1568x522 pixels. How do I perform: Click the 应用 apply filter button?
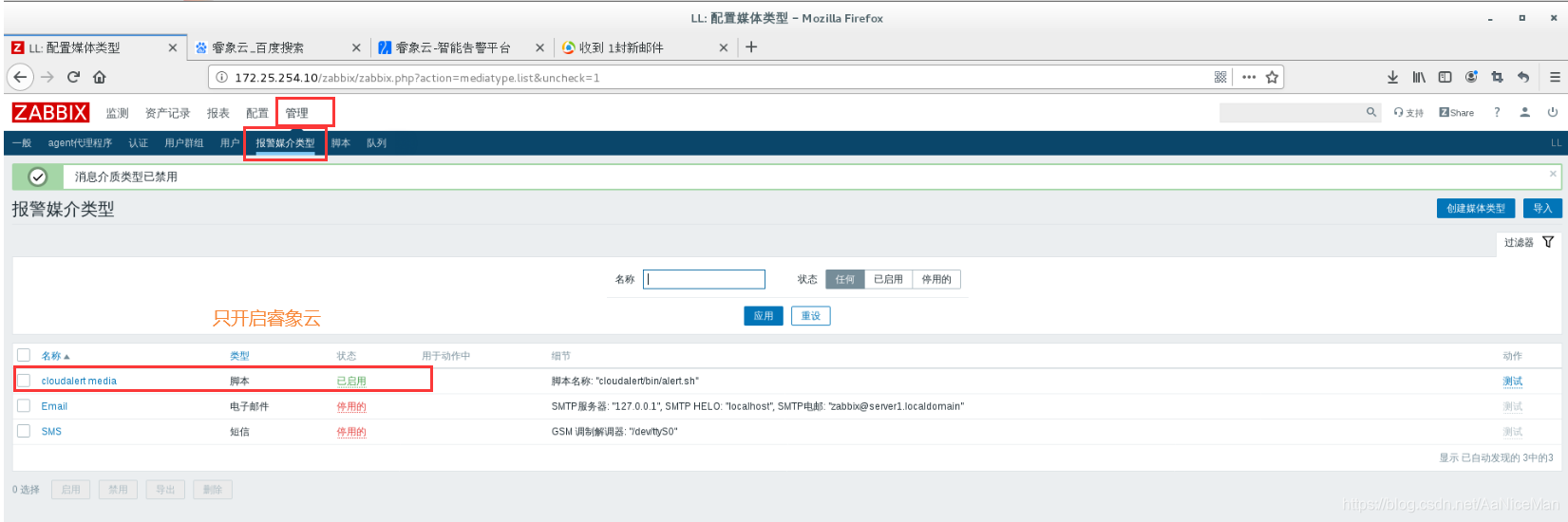point(764,315)
